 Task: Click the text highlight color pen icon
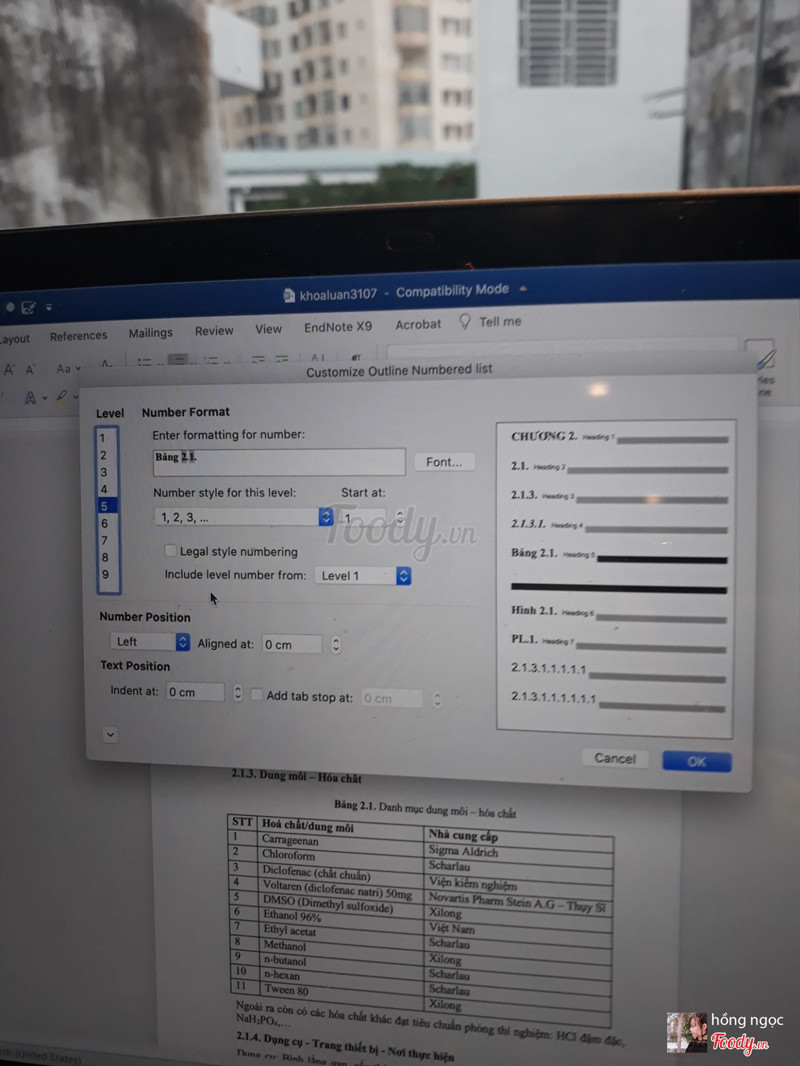click(62, 396)
